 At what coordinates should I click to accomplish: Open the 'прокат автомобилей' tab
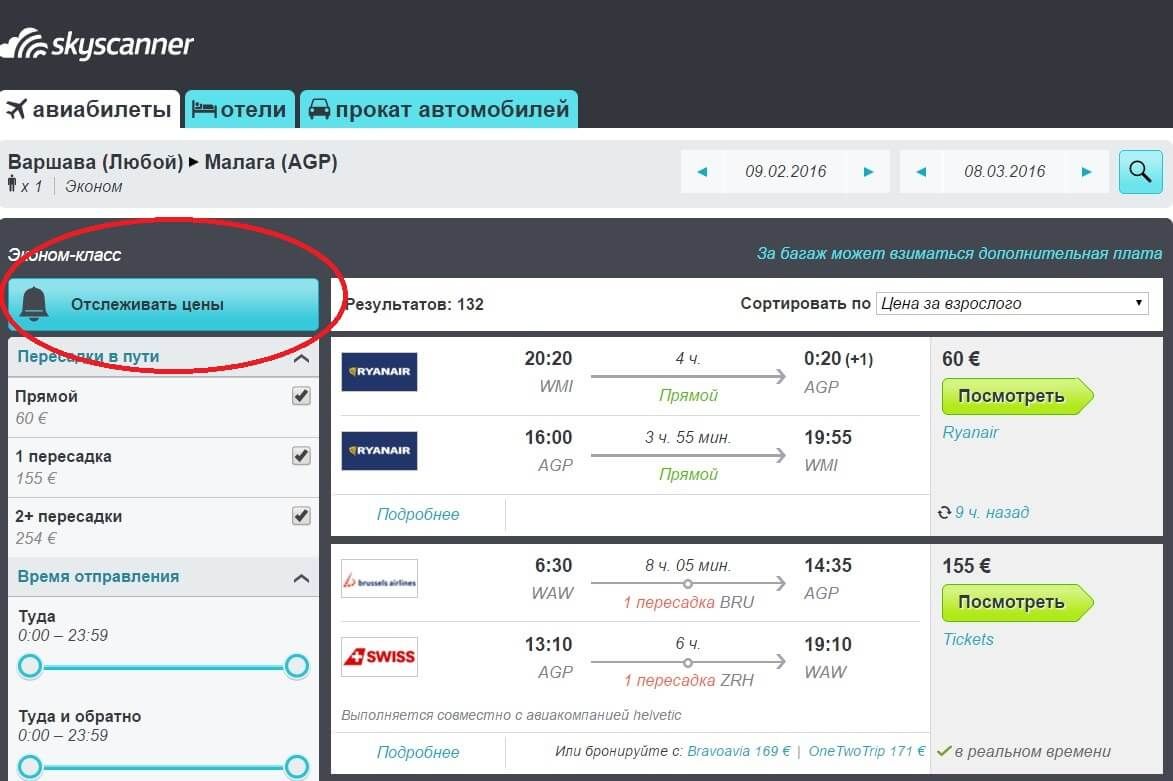click(439, 109)
